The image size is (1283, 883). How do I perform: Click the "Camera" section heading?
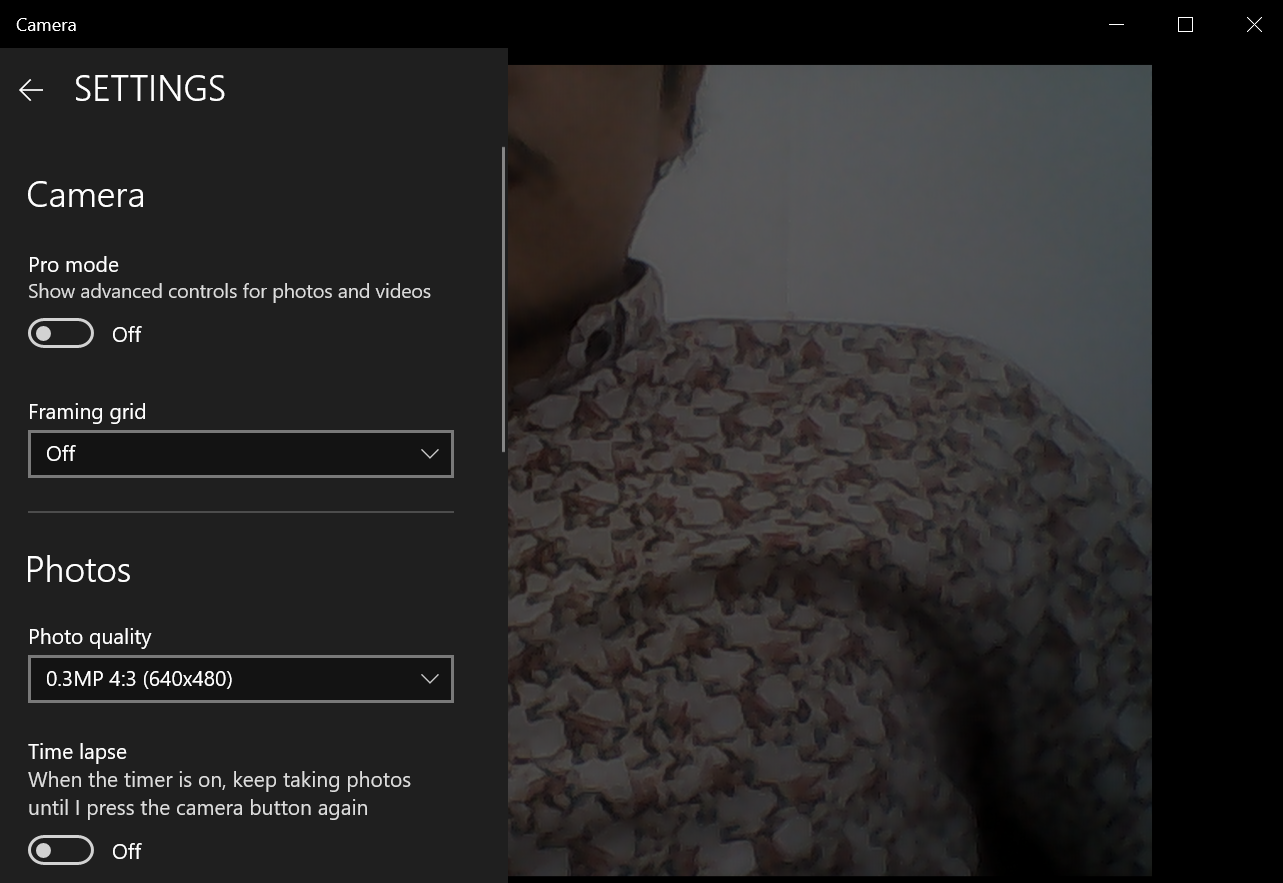[85, 194]
